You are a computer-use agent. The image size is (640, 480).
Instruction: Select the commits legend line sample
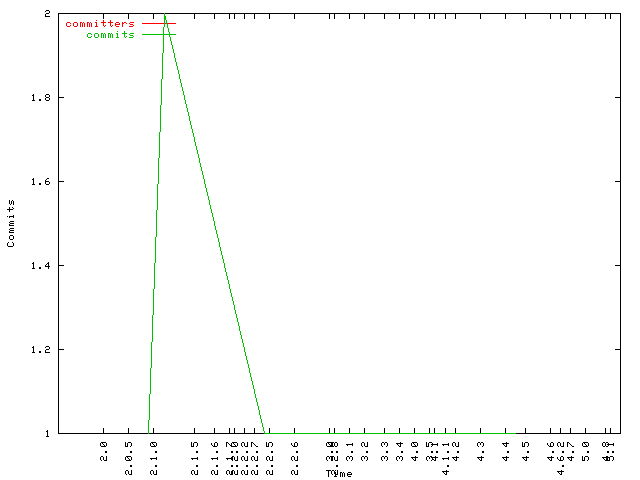click(x=158, y=35)
